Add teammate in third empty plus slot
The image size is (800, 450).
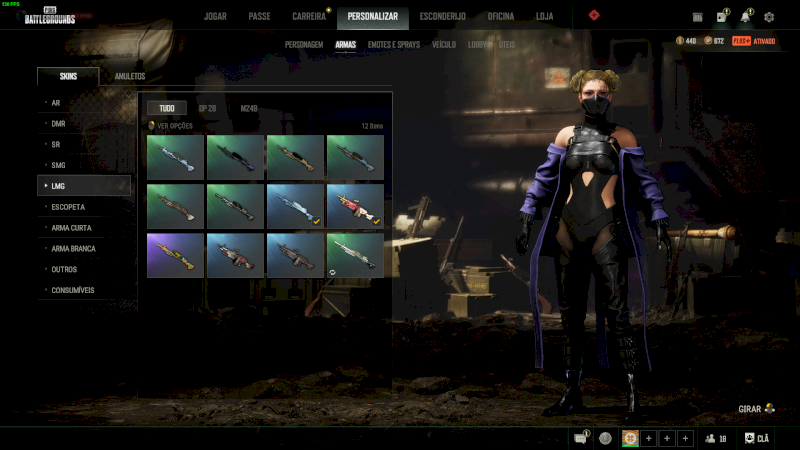[685, 438]
